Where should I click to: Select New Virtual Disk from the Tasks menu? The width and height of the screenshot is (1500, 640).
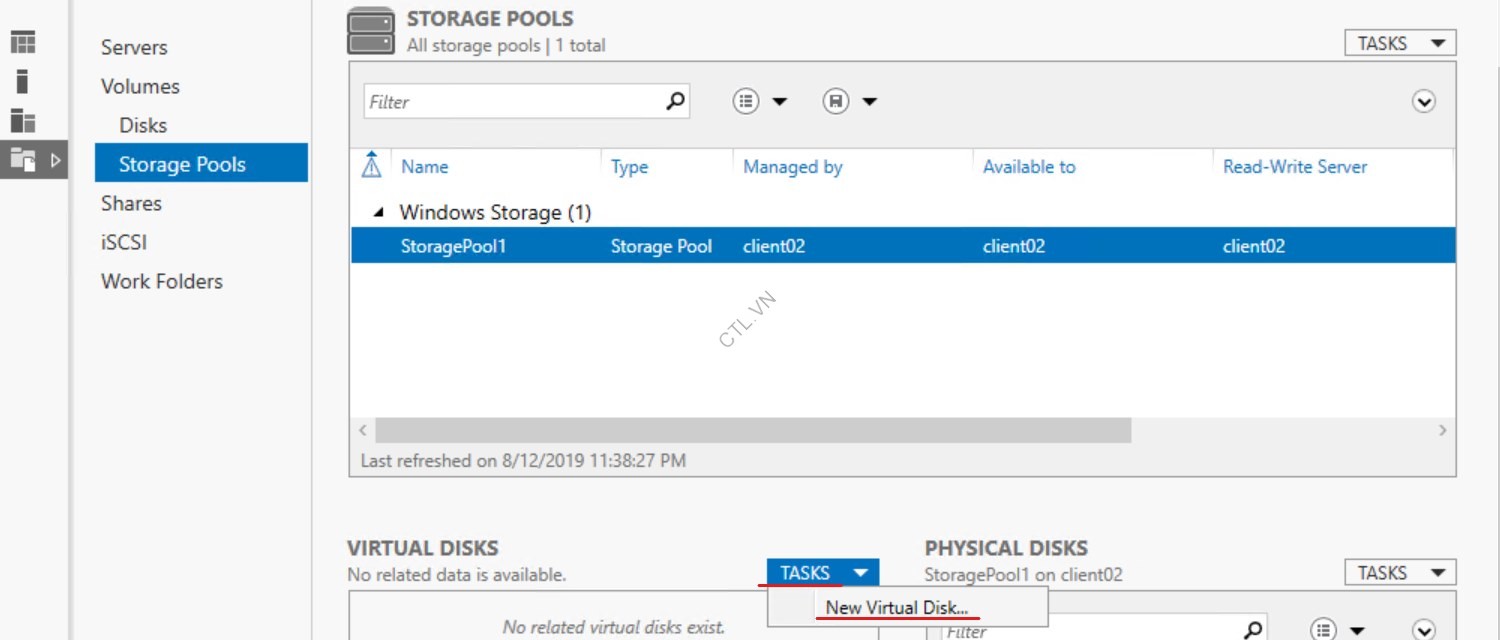click(x=897, y=607)
